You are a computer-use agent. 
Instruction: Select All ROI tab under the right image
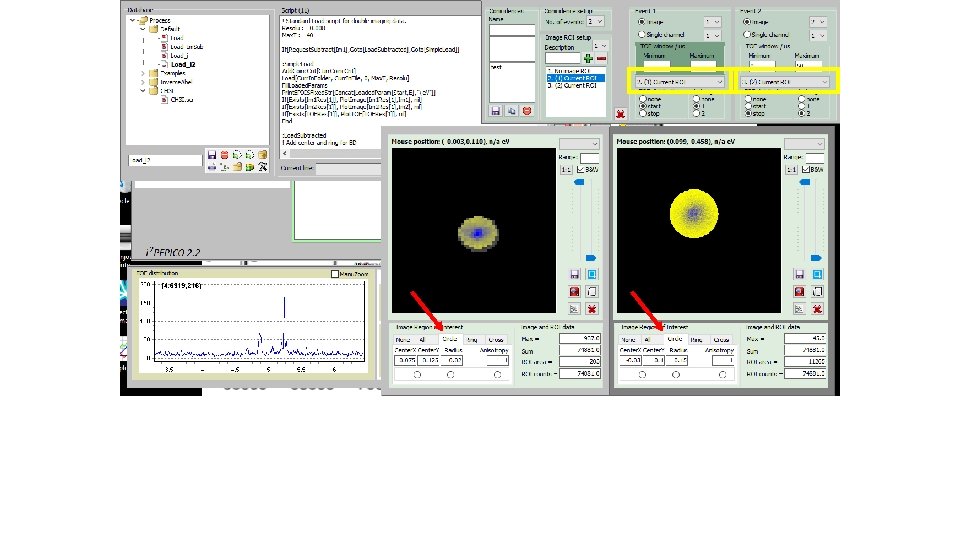click(648, 339)
